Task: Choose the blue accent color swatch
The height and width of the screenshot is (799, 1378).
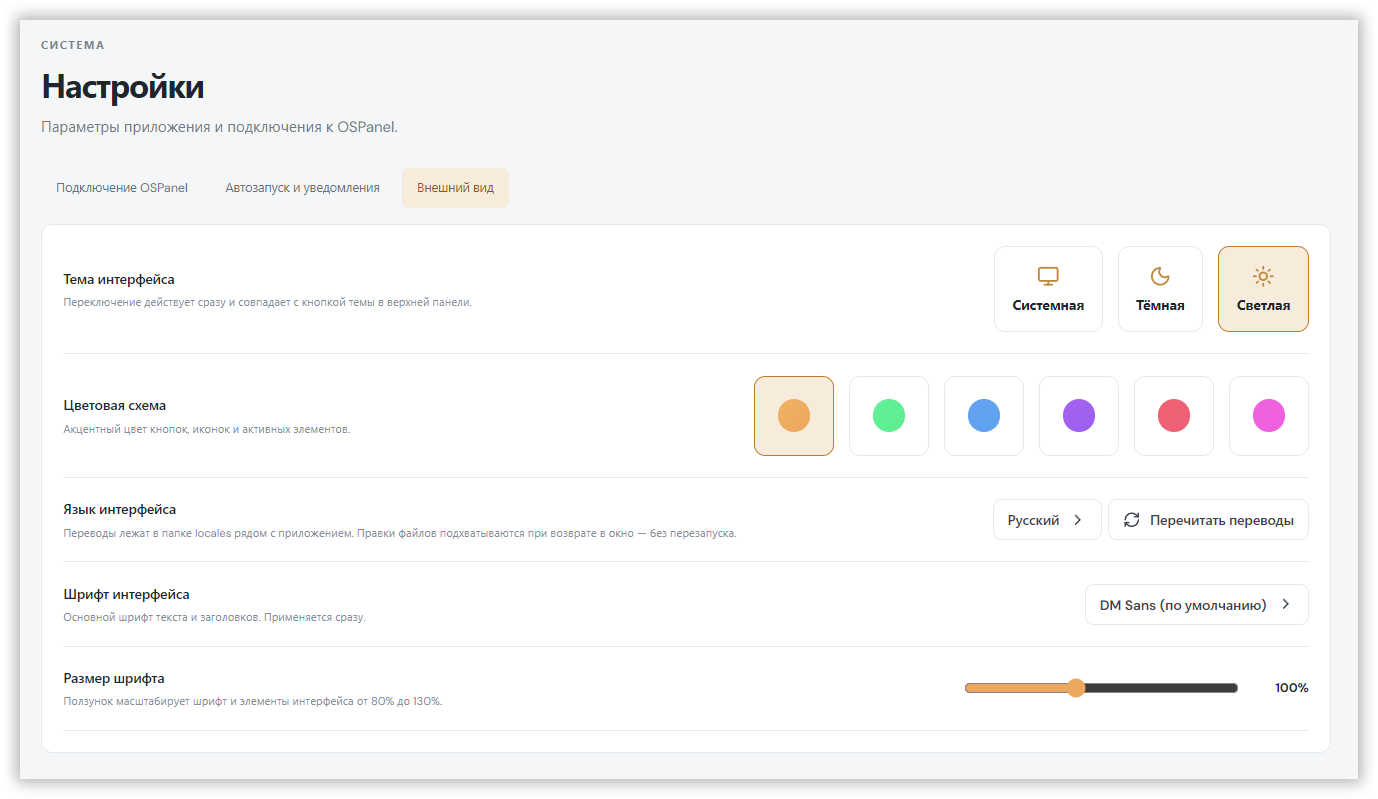Action: [x=984, y=416]
